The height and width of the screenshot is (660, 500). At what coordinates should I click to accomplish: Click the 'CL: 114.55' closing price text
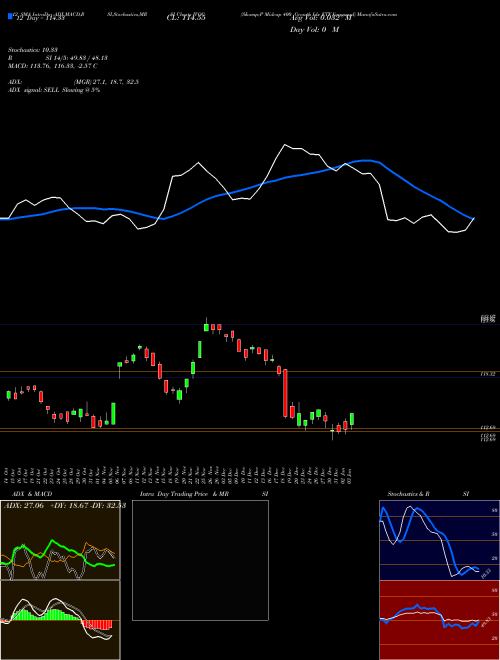click(186, 19)
